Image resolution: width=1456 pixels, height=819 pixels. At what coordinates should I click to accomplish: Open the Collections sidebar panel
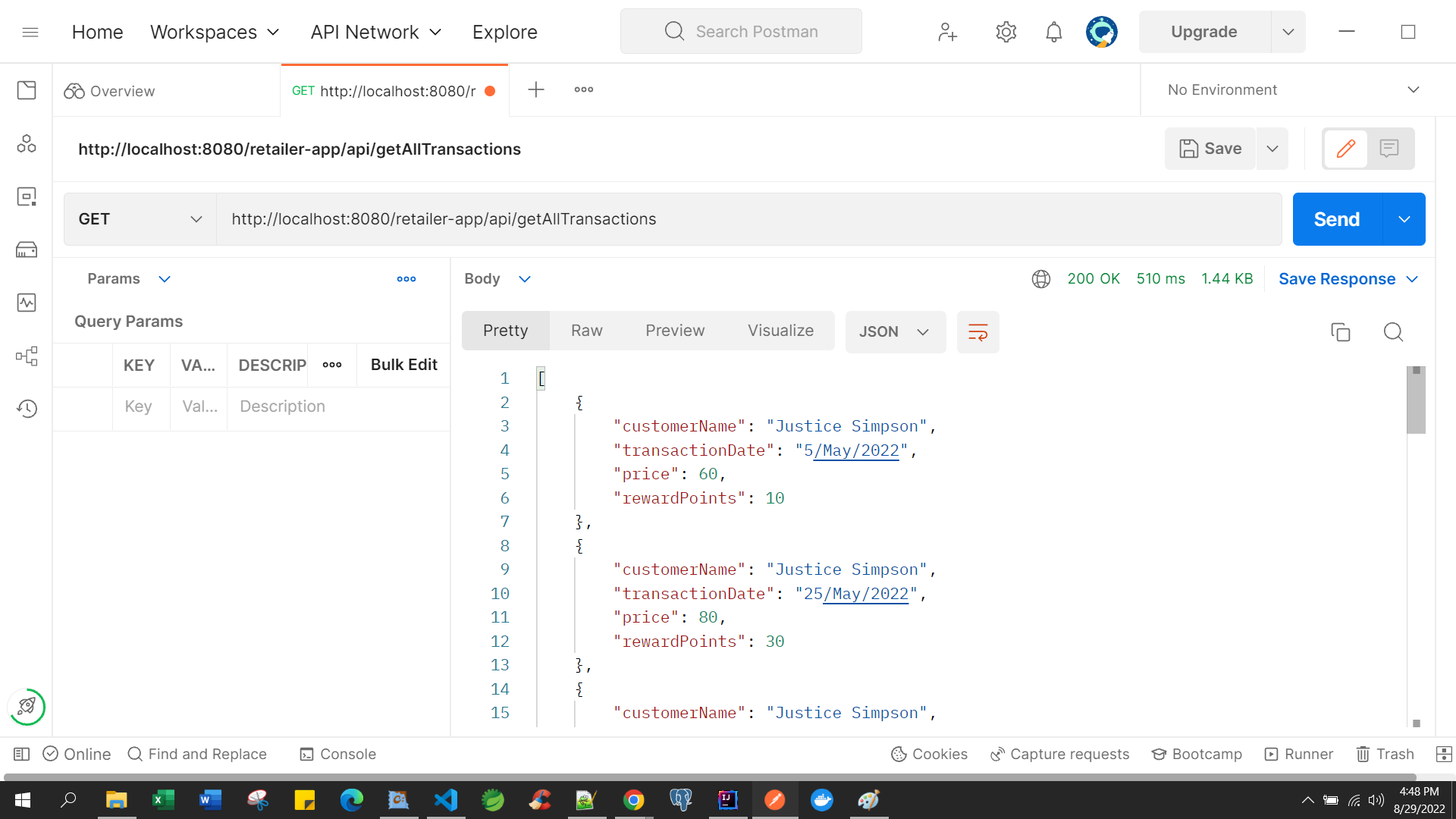[x=27, y=90]
